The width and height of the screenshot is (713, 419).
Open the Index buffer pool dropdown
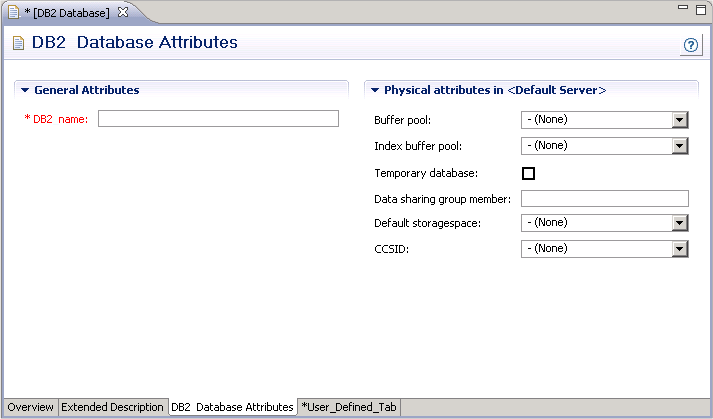pyautogui.click(x=679, y=146)
